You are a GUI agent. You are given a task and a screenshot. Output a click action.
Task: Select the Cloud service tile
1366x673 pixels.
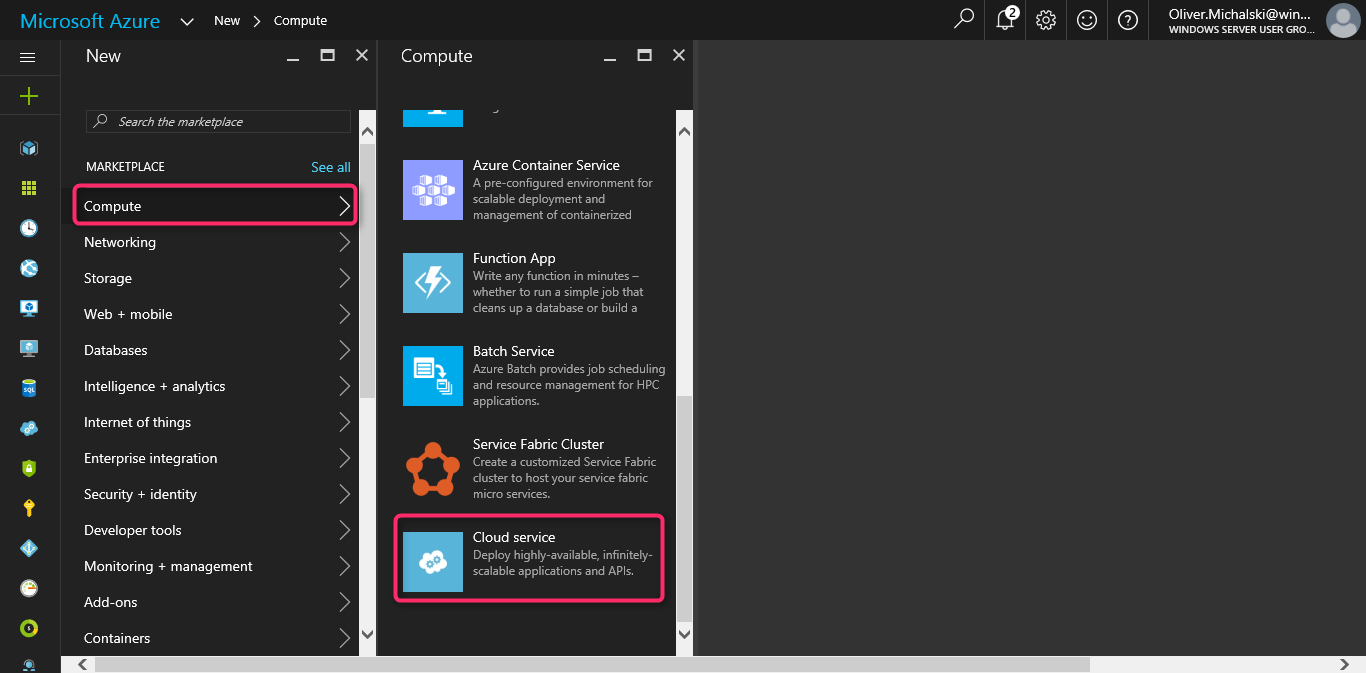click(529, 558)
